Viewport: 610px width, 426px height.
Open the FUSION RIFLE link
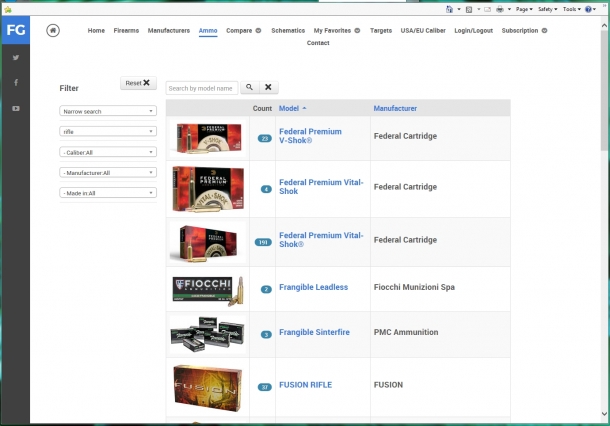tap(305, 385)
